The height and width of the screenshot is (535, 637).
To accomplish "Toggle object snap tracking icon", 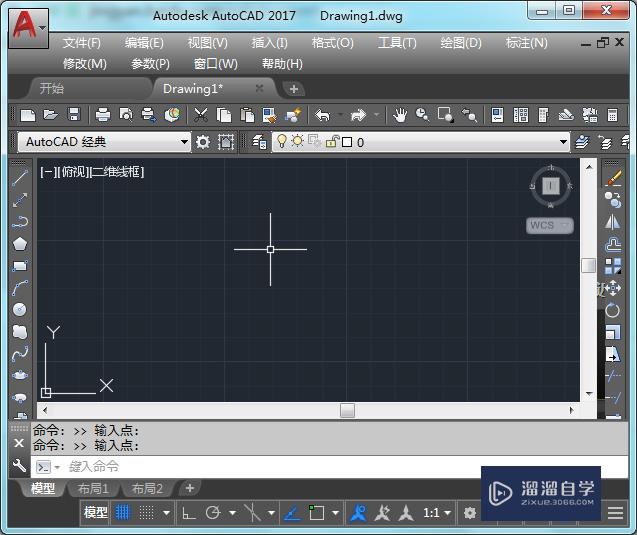I will (x=292, y=513).
